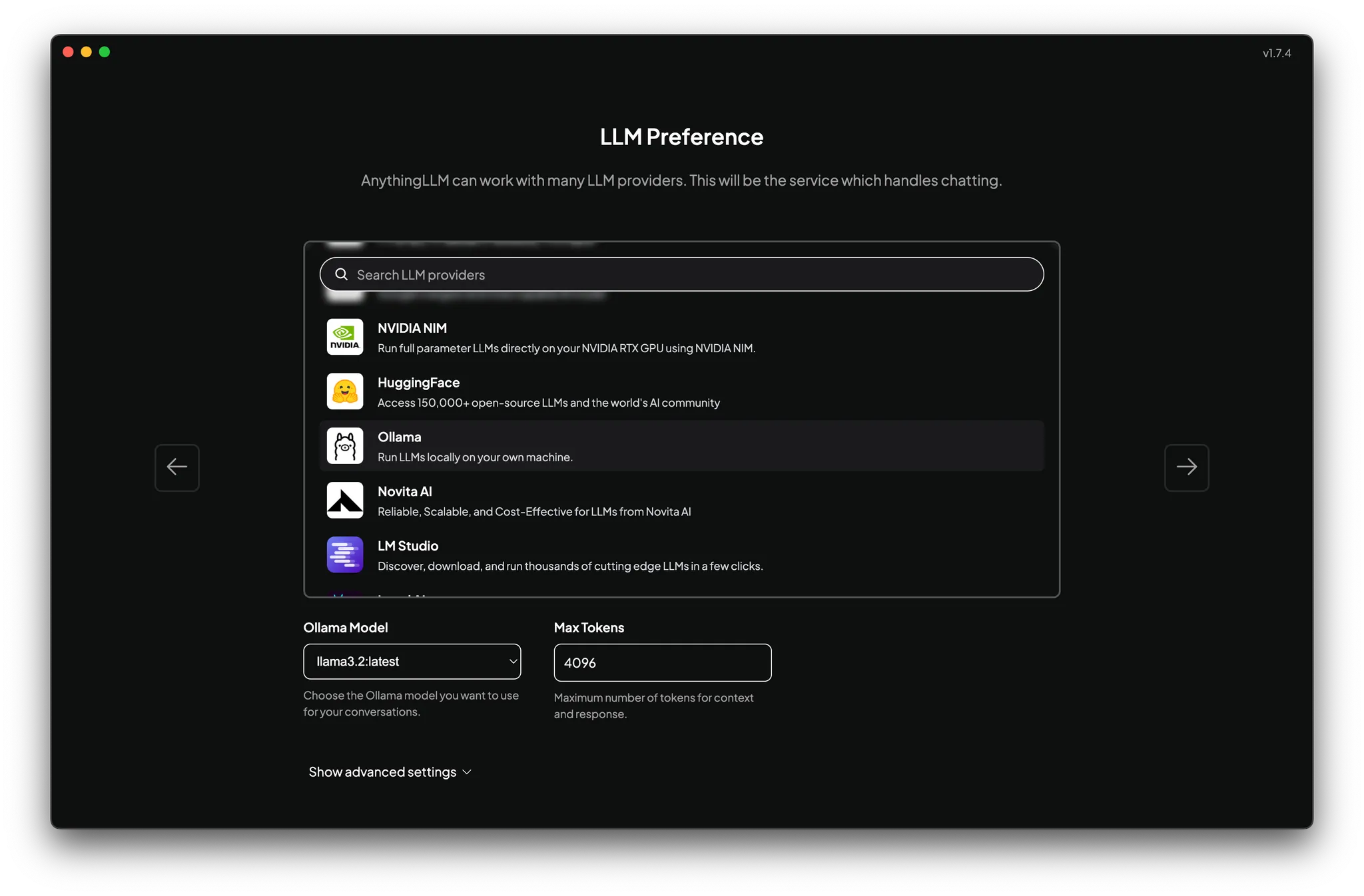This screenshot has height=896, width=1364.
Task: Expand Show advanced settings
Action: pyautogui.click(x=382, y=772)
